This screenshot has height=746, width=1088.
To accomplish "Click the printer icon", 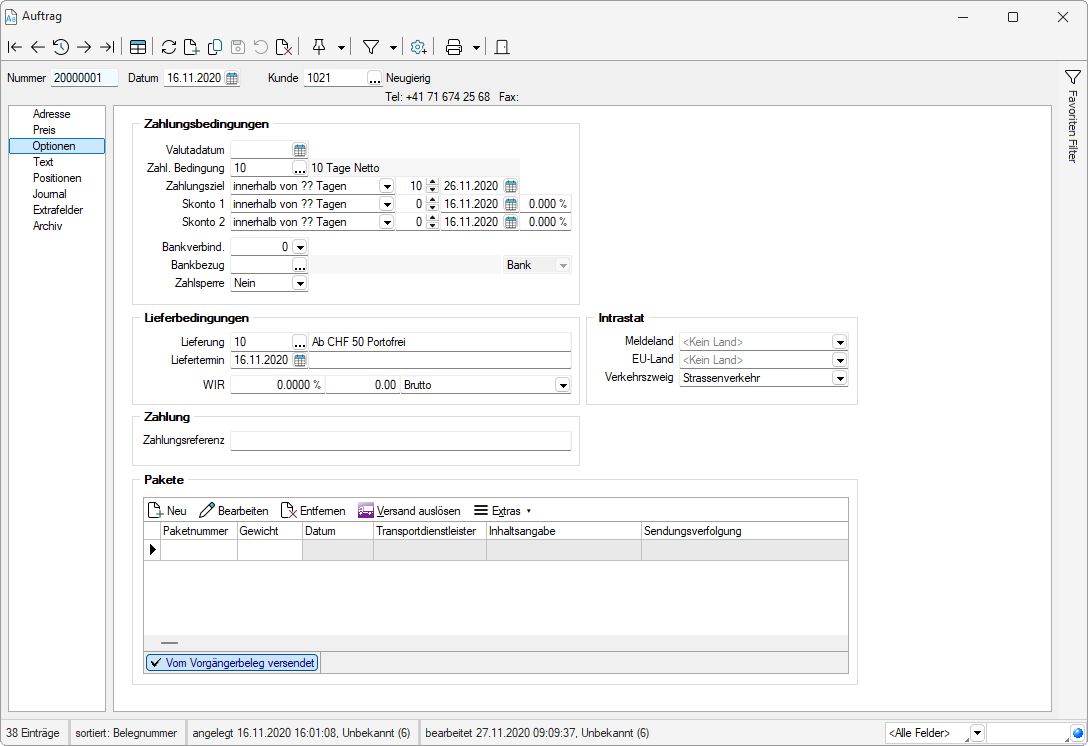I will [x=454, y=47].
